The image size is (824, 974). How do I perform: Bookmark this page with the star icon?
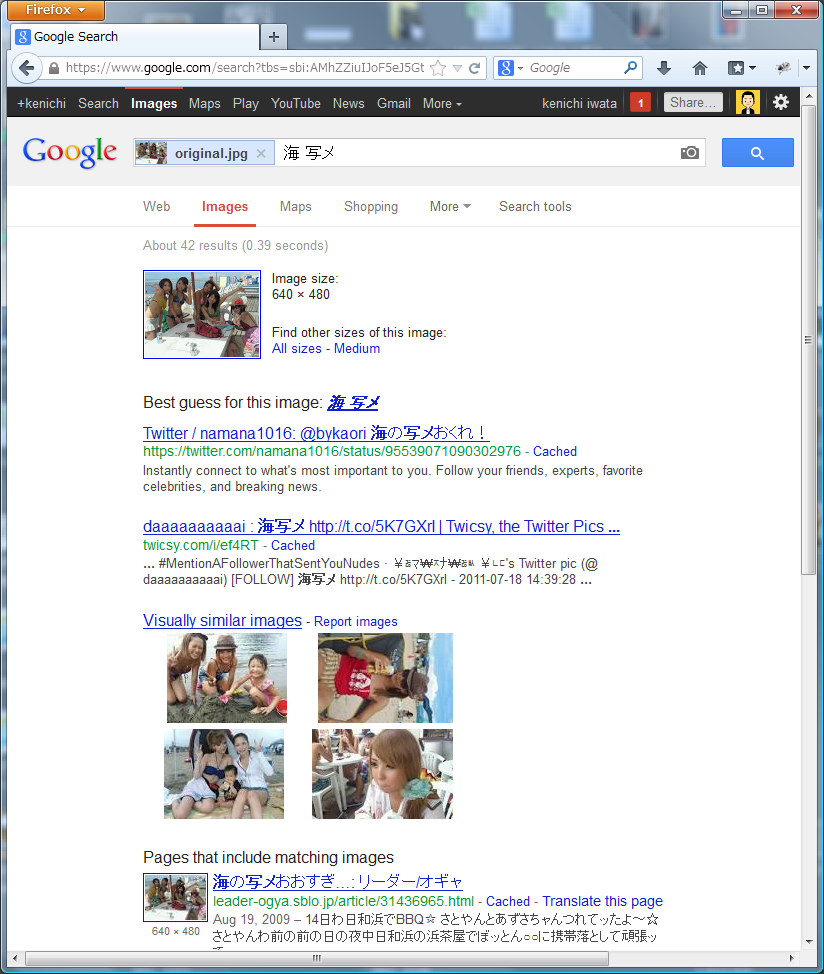point(438,68)
